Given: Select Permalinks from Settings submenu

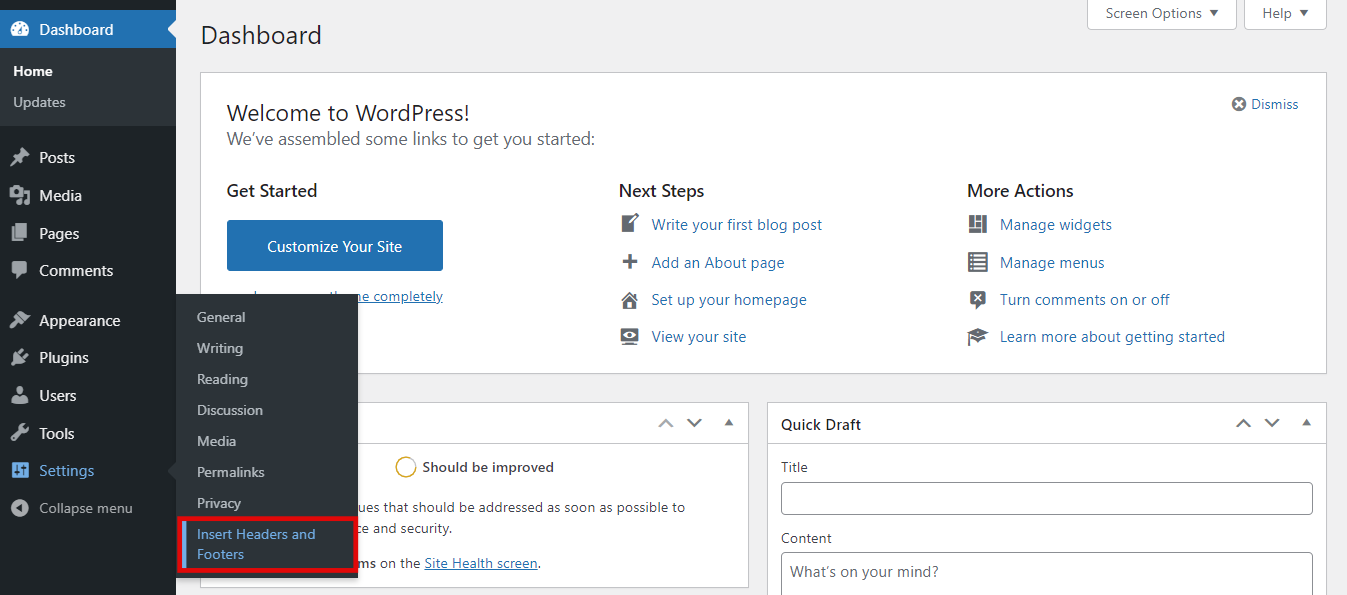Looking at the screenshot, I should pos(231,472).
